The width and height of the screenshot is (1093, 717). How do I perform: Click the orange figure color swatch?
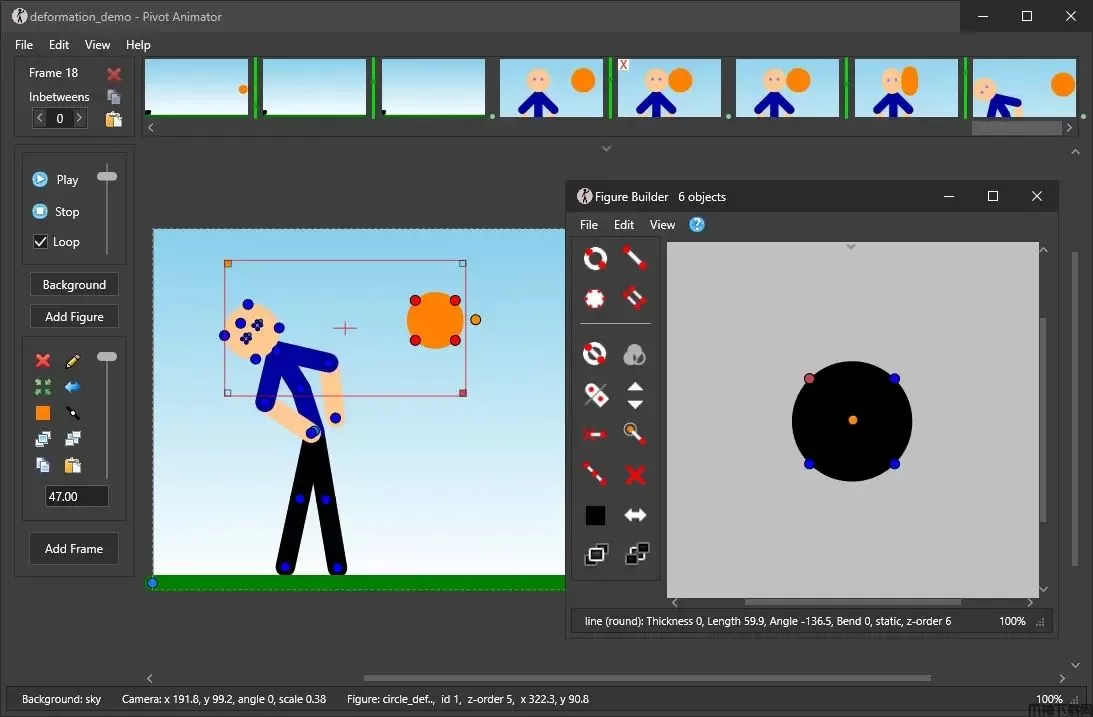tap(43, 413)
